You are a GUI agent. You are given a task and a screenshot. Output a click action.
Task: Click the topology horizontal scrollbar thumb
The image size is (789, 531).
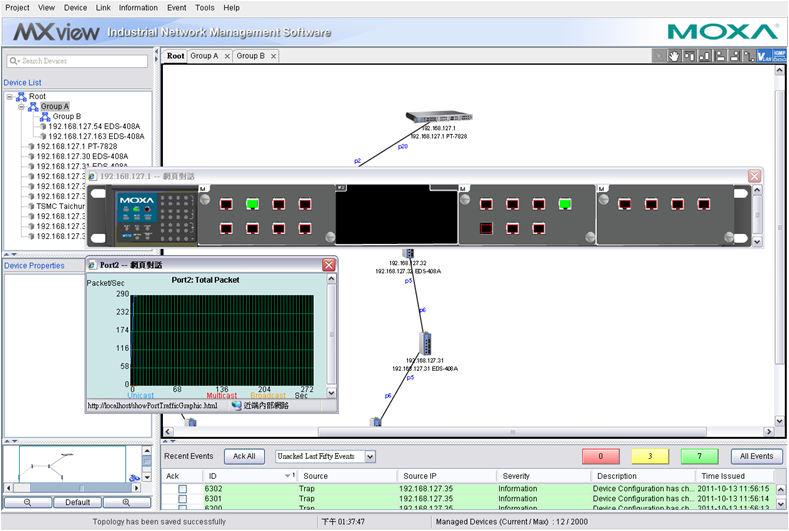pyautogui.click(x=512, y=432)
